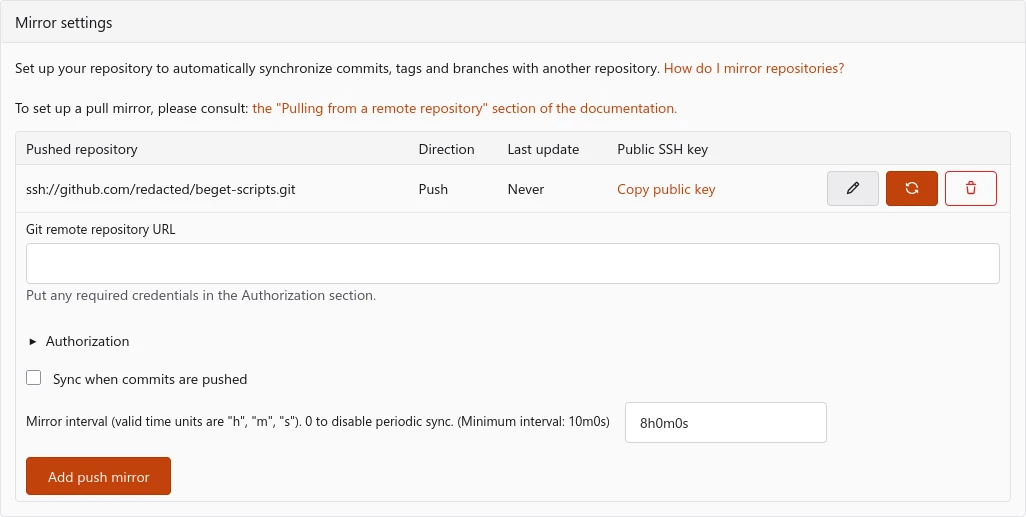Click the Mirror settings panel header

[64, 23]
